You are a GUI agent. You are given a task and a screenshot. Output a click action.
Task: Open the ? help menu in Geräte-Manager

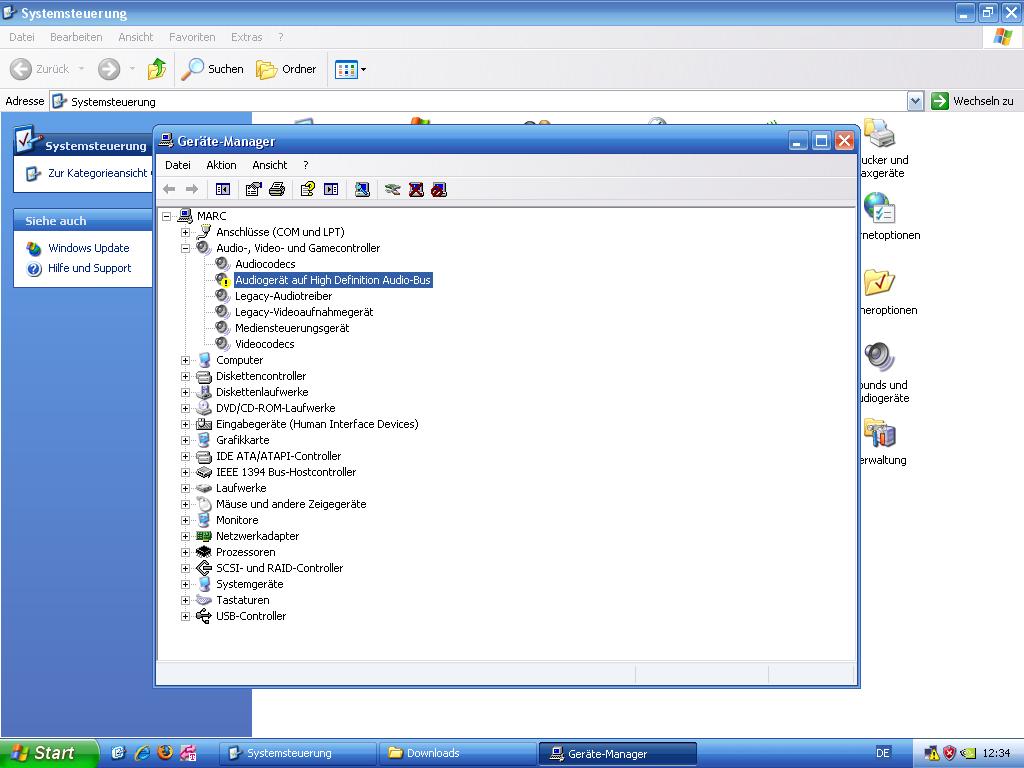306,165
